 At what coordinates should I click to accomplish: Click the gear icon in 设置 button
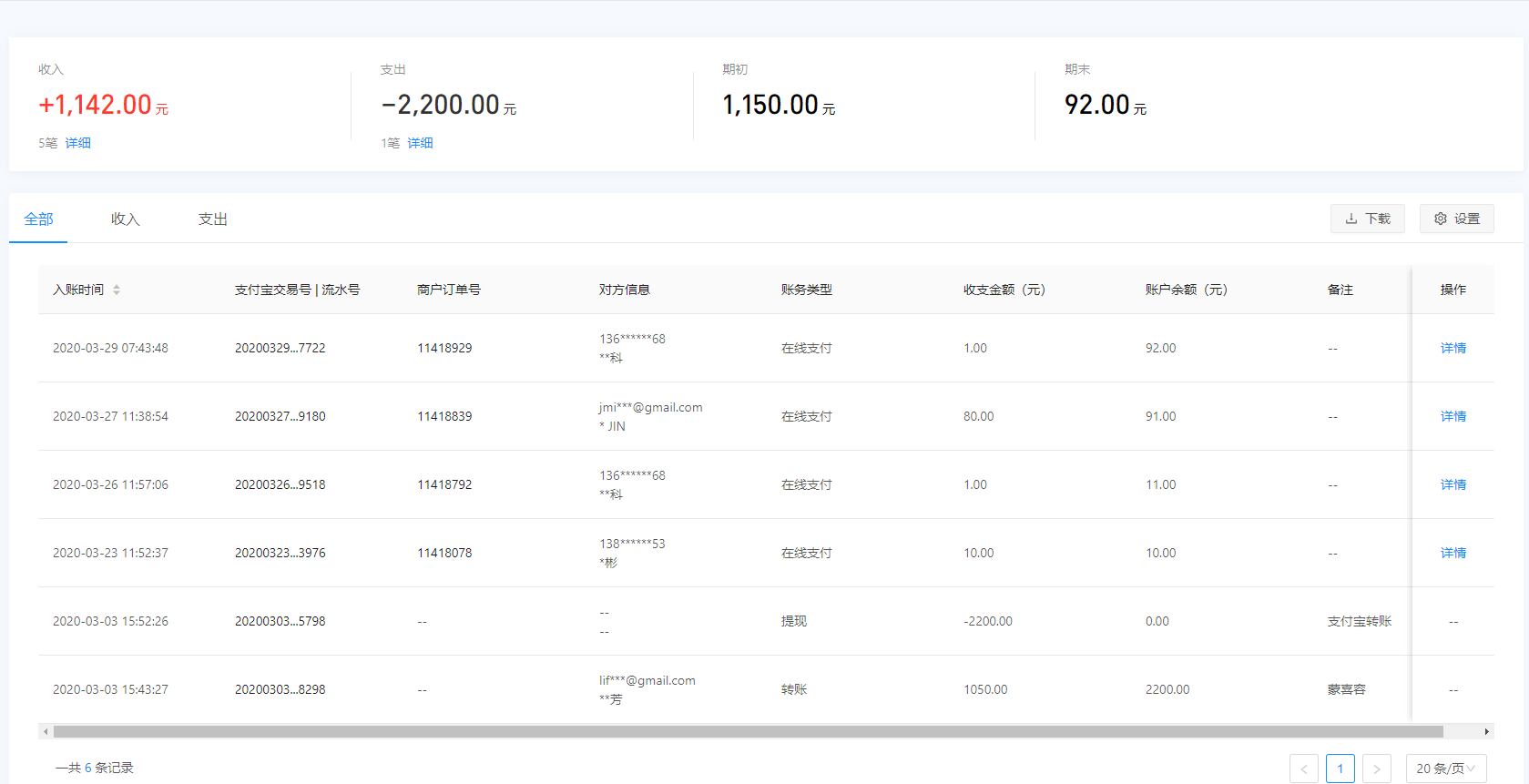1441,219
